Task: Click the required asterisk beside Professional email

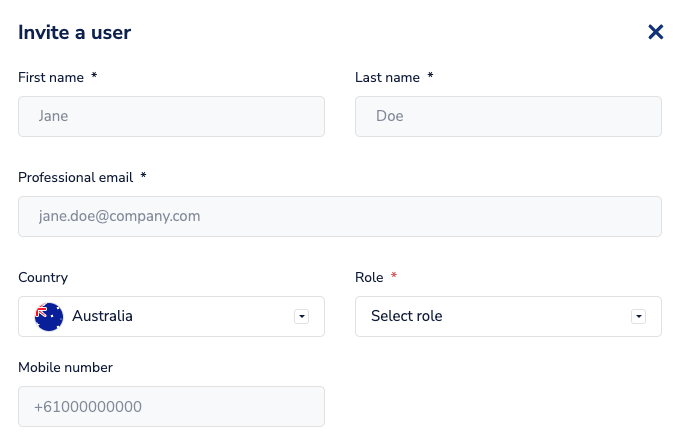Action: click(143, 177)
